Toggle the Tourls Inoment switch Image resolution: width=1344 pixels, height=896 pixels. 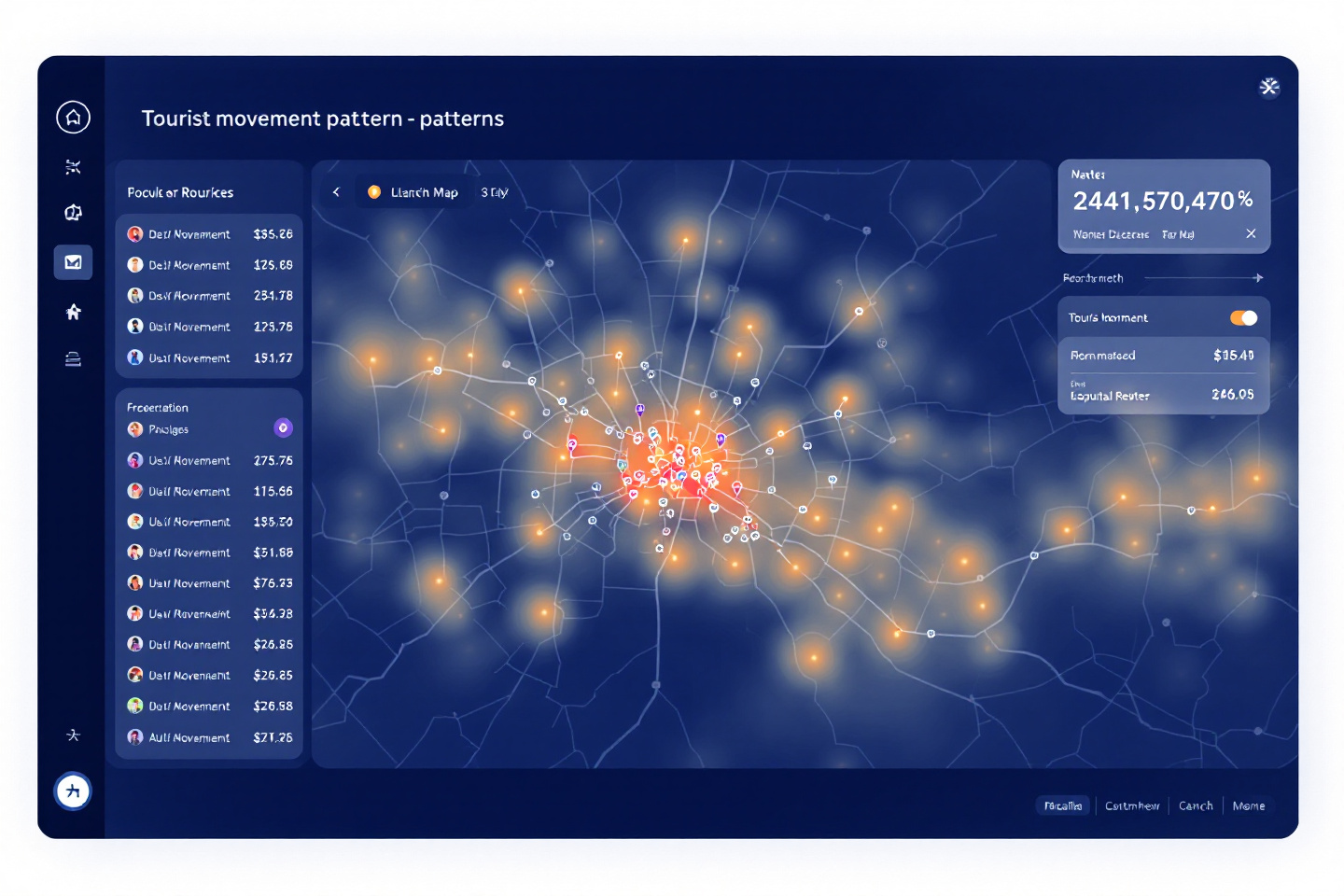[1243, 318]
